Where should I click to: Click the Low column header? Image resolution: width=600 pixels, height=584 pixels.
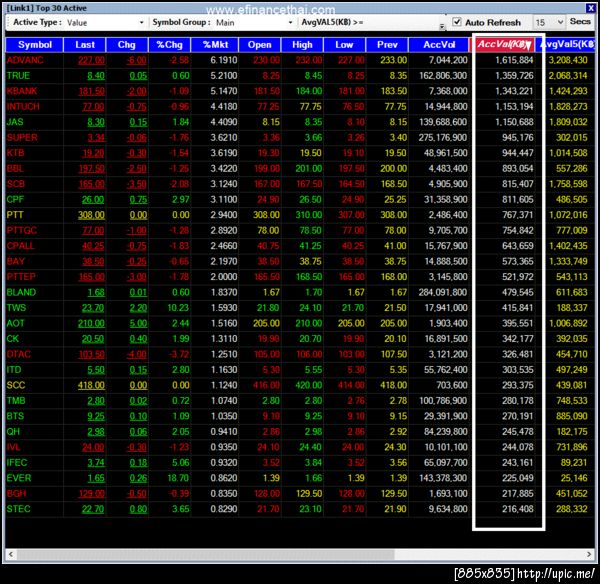pos(344,45)
